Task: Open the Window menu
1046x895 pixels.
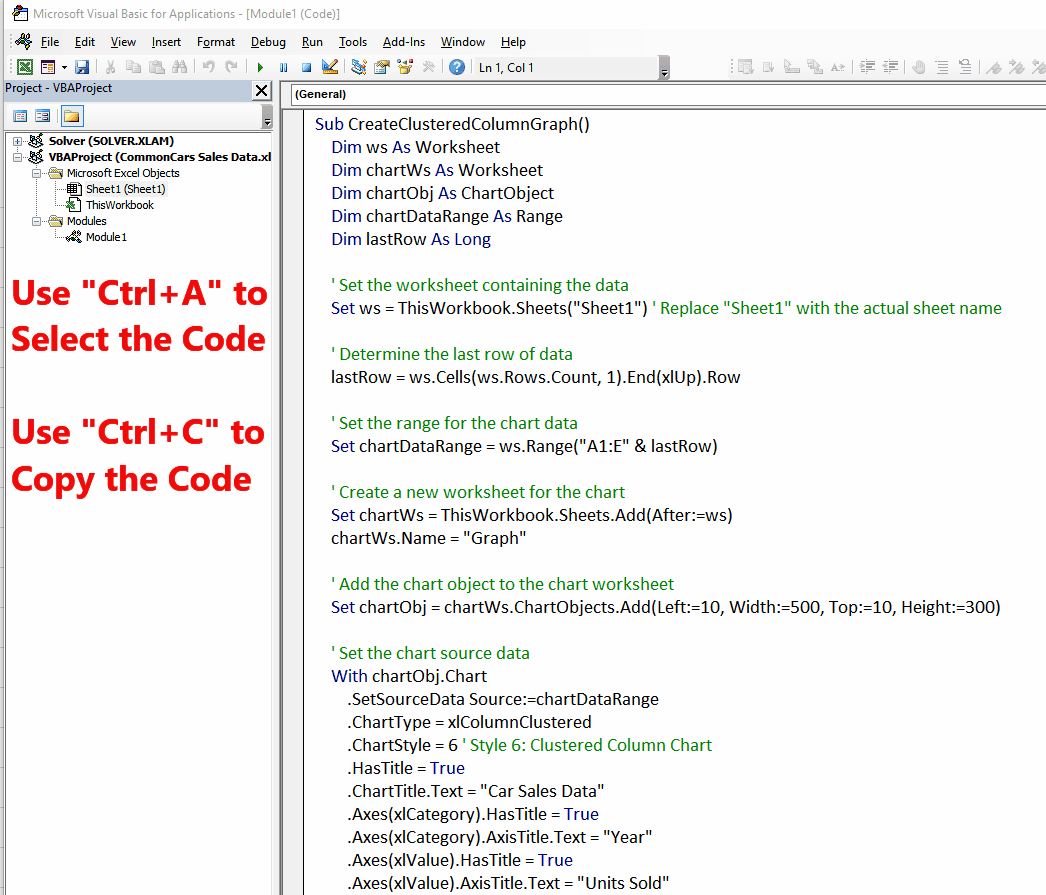Action: tap(462, 42)
